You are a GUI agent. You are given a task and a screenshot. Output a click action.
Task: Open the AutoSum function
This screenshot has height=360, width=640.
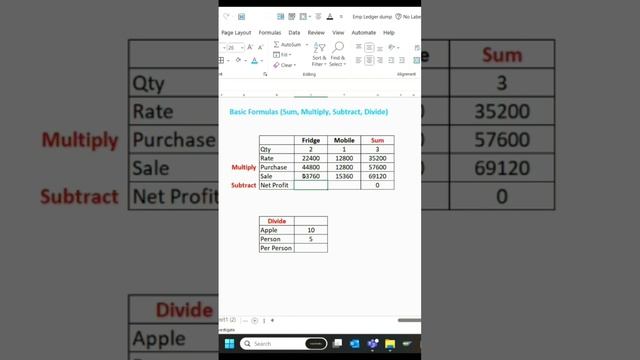(x=287, y=44)
